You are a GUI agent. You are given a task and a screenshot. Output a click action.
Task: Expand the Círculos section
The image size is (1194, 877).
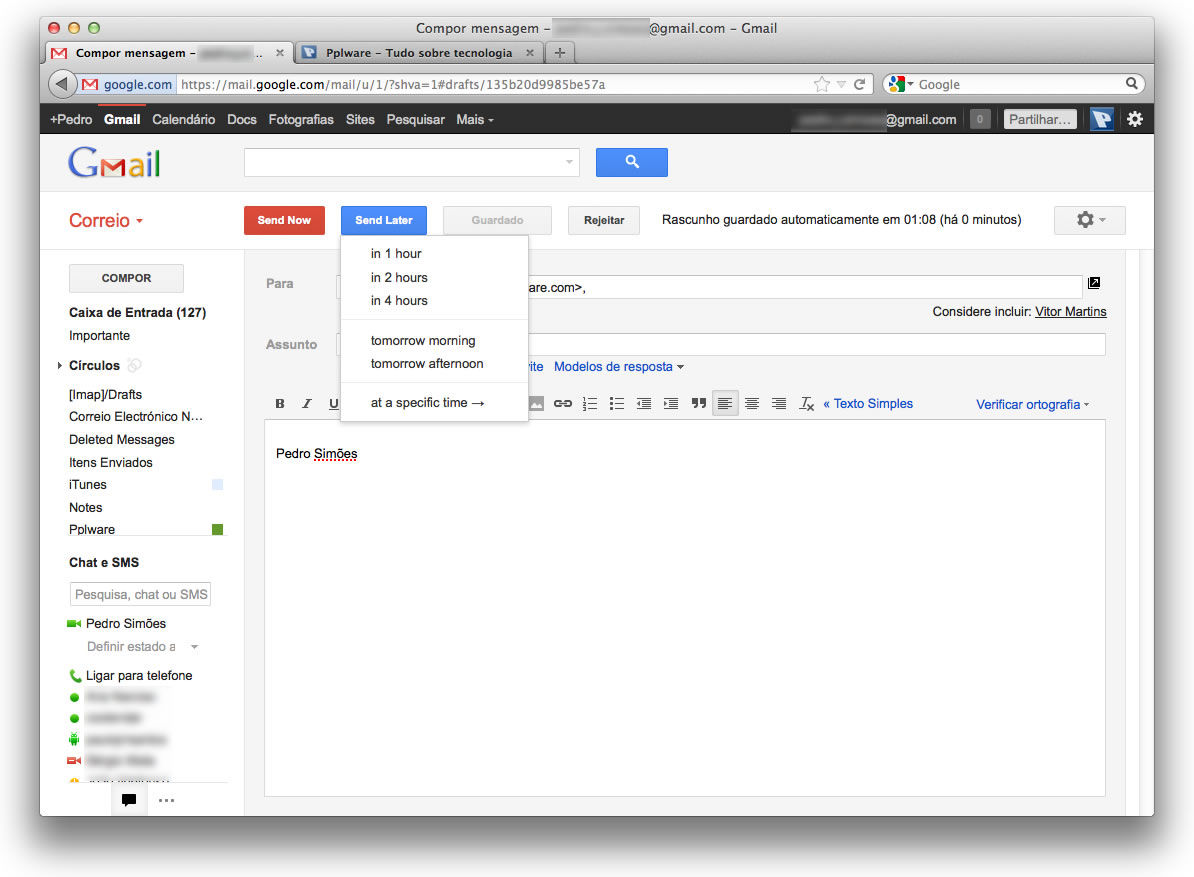click(59, 366)
